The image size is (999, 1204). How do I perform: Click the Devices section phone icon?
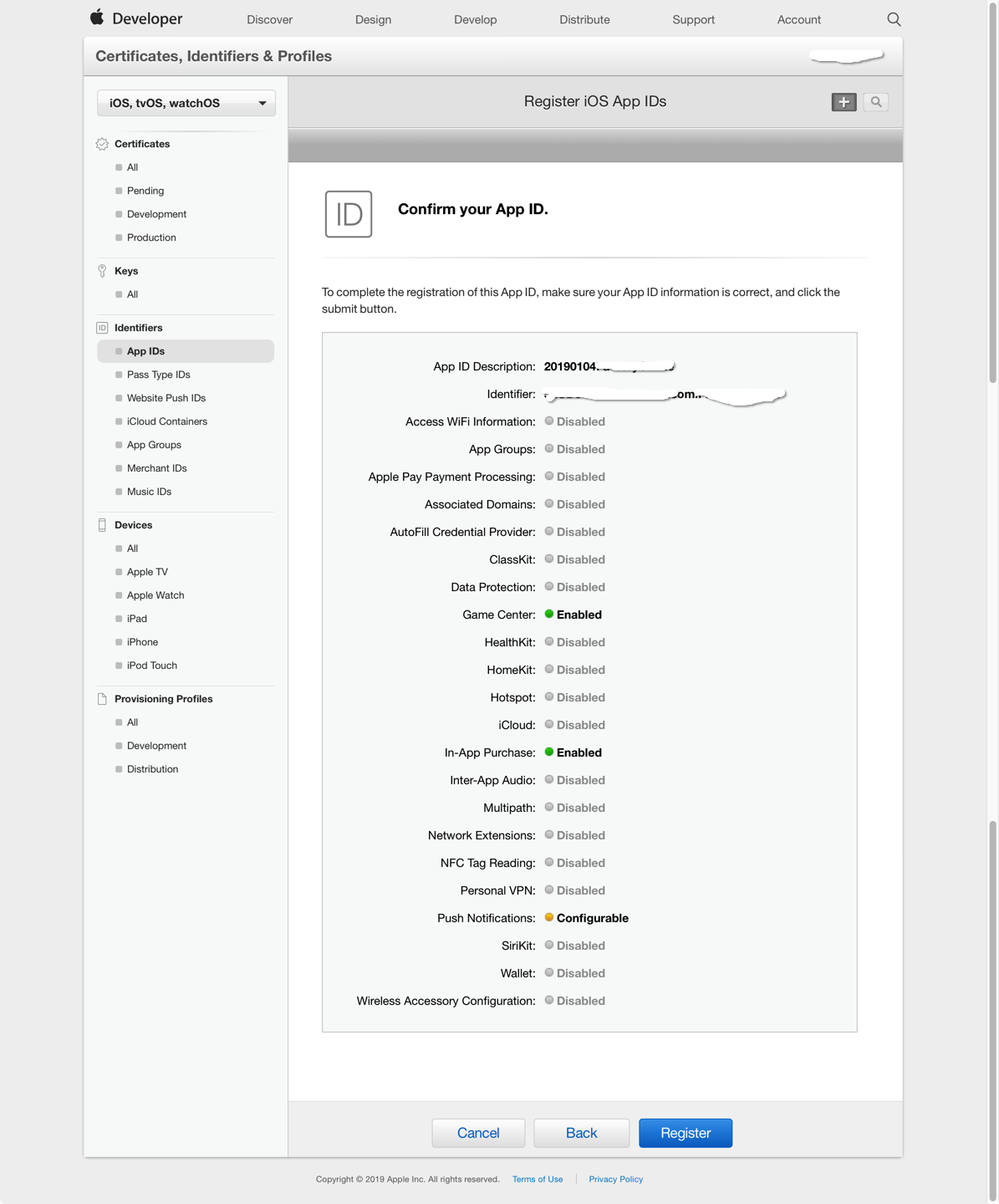[x=102, y=525]
